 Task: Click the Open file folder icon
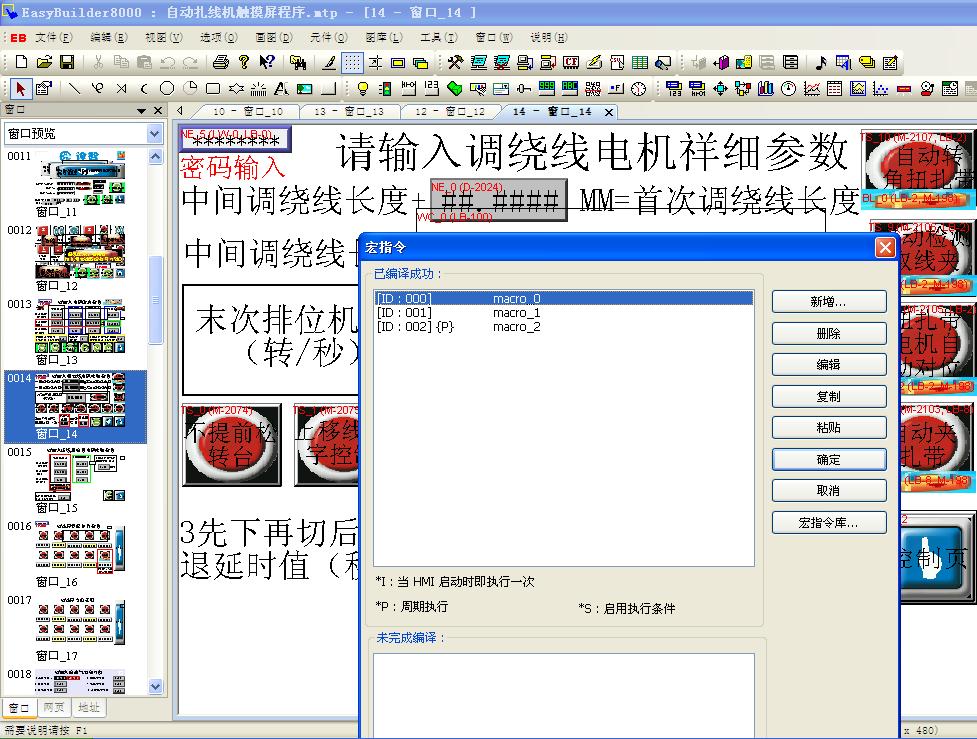point(44,63)
